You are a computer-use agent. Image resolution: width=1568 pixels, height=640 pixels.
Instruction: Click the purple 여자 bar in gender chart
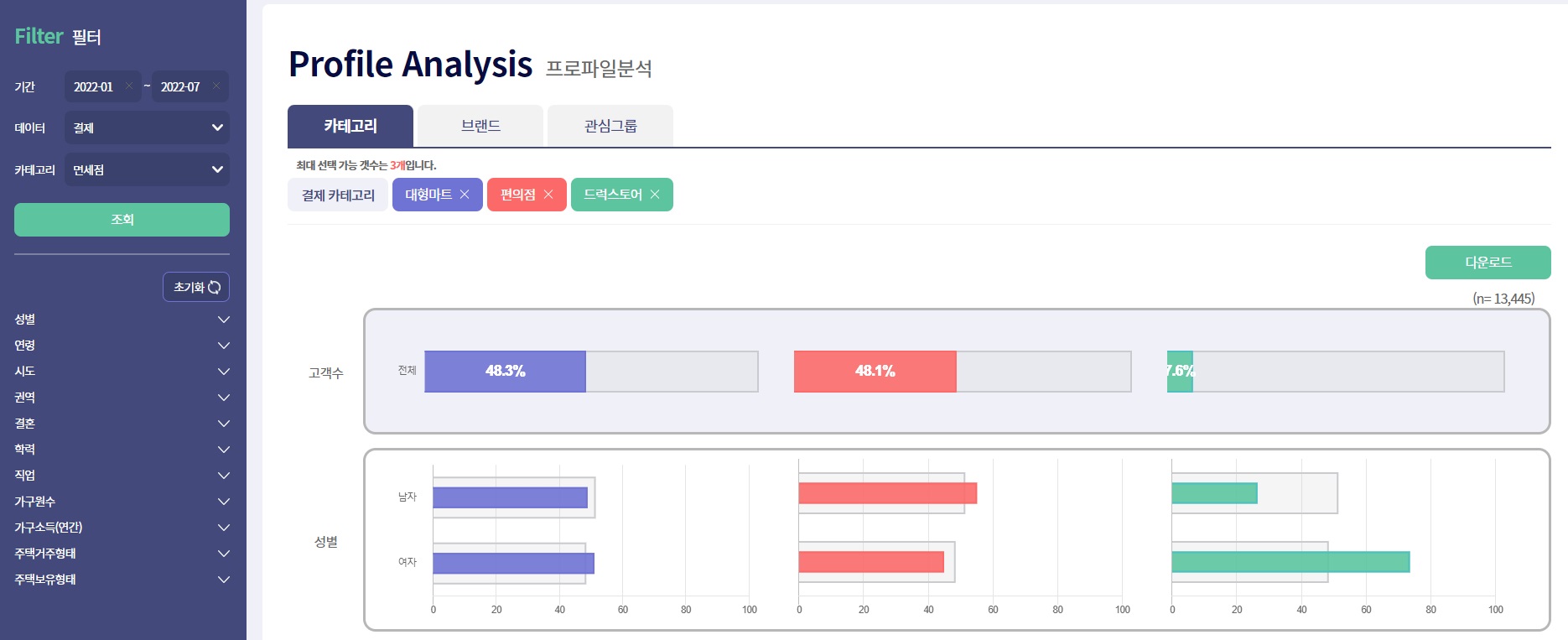tap(513, 563)
